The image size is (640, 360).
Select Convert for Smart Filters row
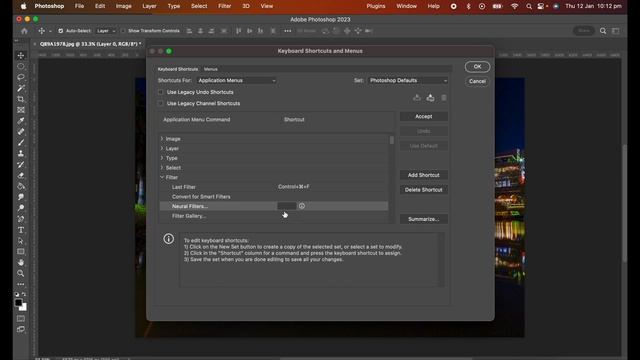(x=273, y=197)
